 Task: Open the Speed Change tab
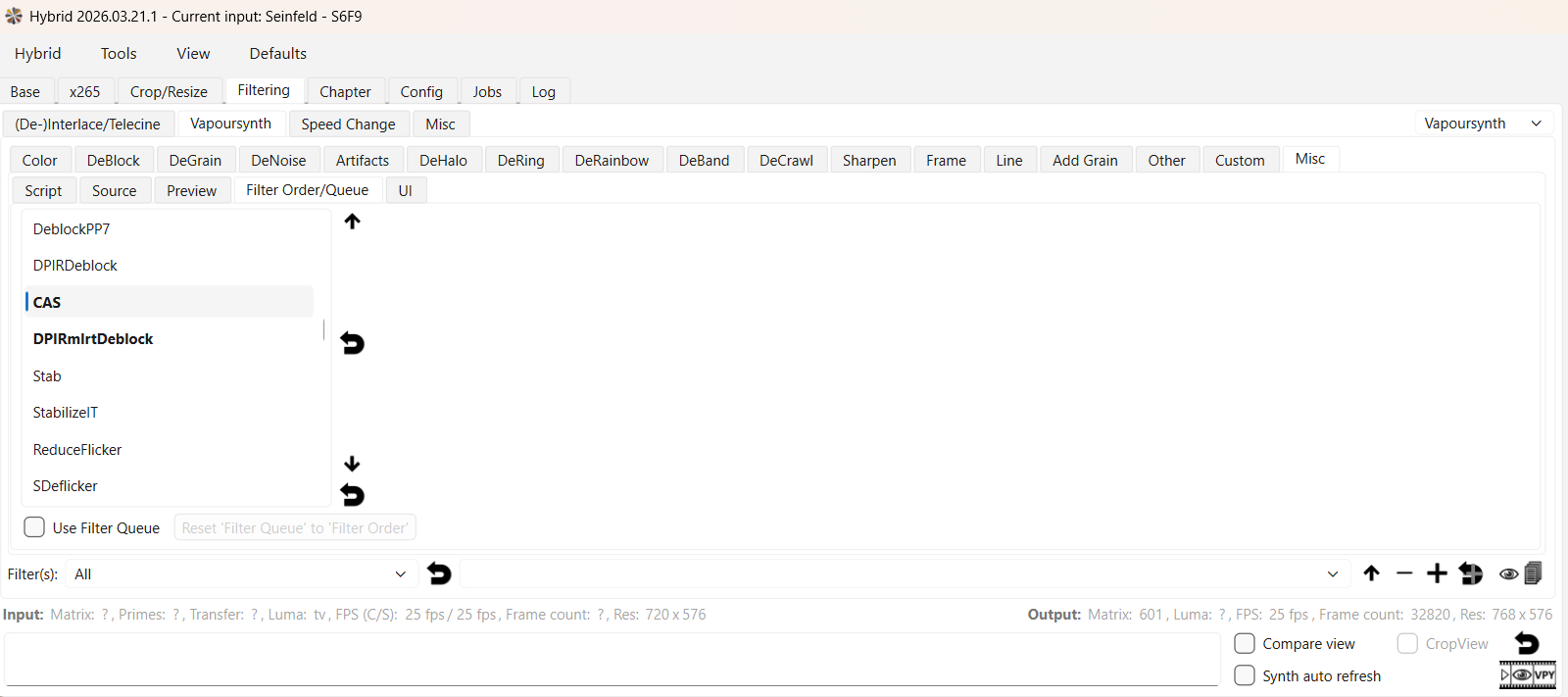coord(348,124)
